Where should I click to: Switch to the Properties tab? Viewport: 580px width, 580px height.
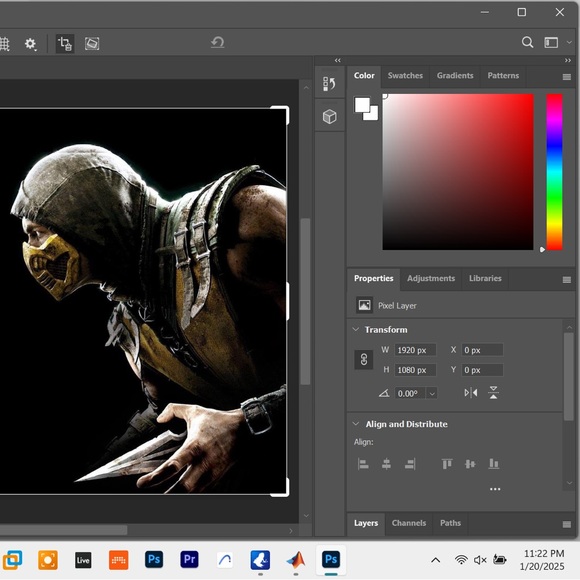coord(373,279)
